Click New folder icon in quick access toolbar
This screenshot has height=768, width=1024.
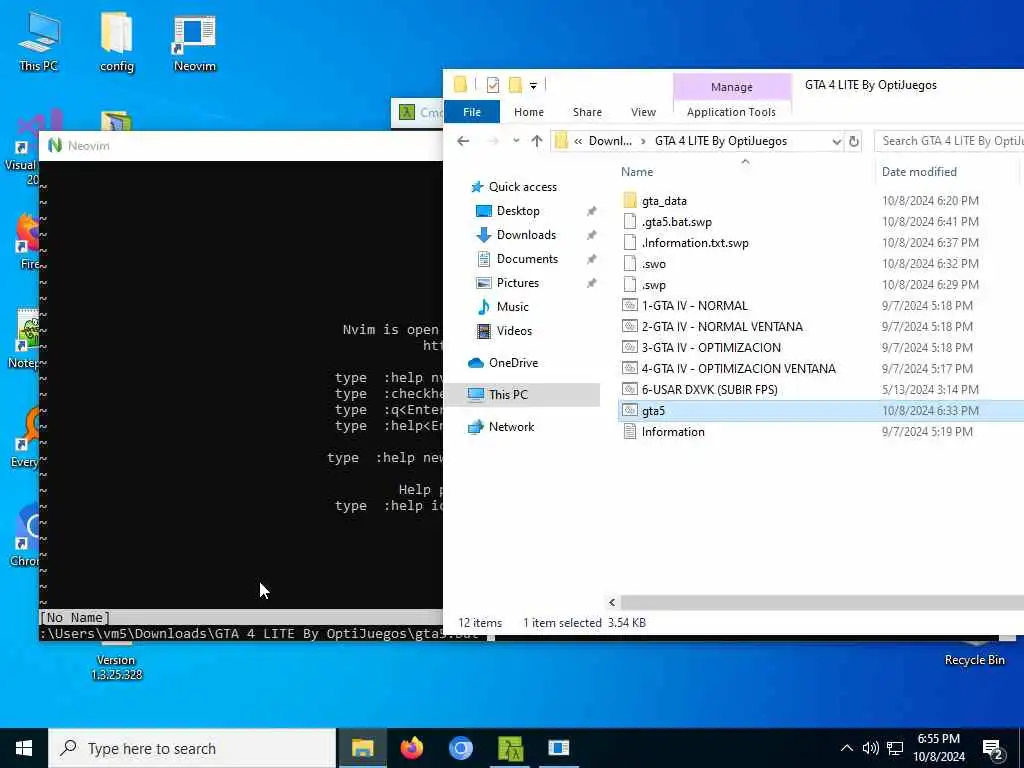coord(515,85)
